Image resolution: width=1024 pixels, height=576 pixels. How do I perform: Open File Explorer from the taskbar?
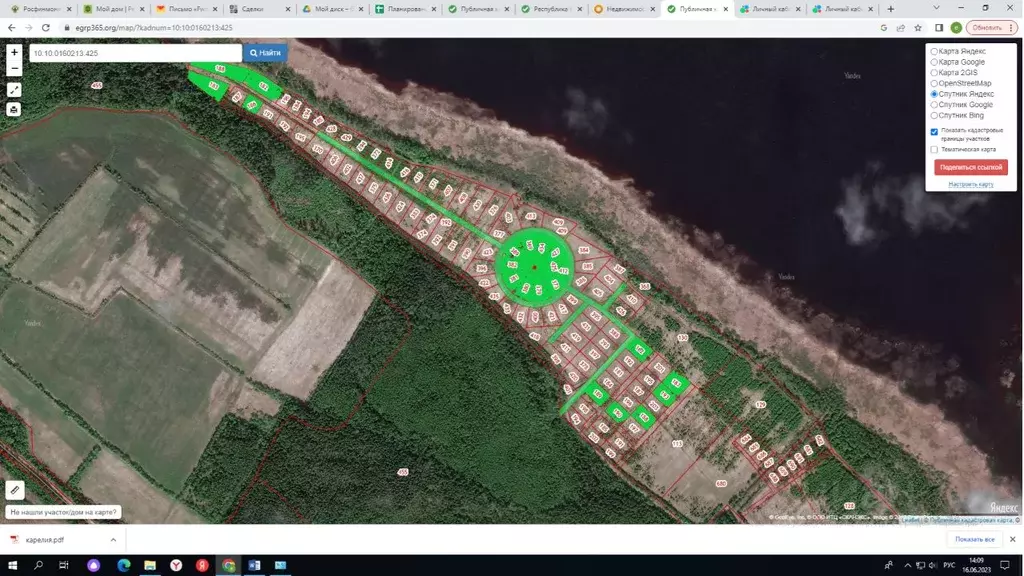150,565
